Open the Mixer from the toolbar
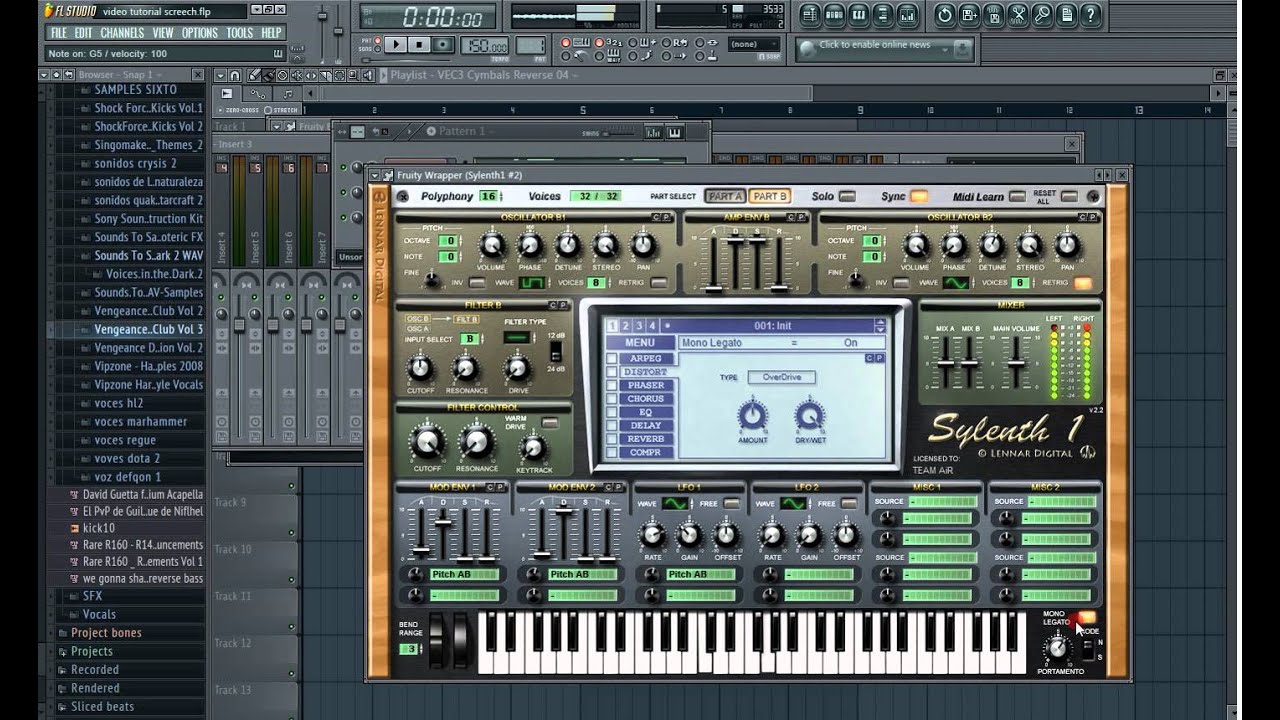 point(908,15)
